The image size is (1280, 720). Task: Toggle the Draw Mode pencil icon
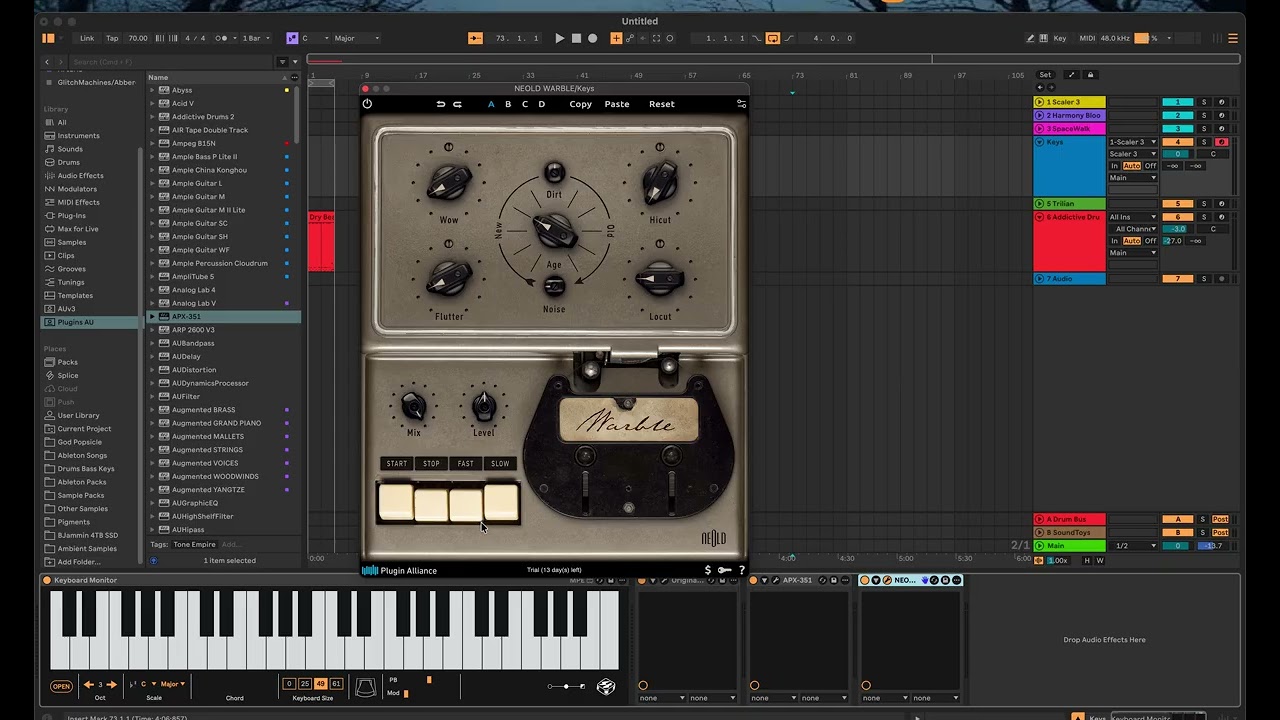pyautogui.click(x=1031, y=38)
